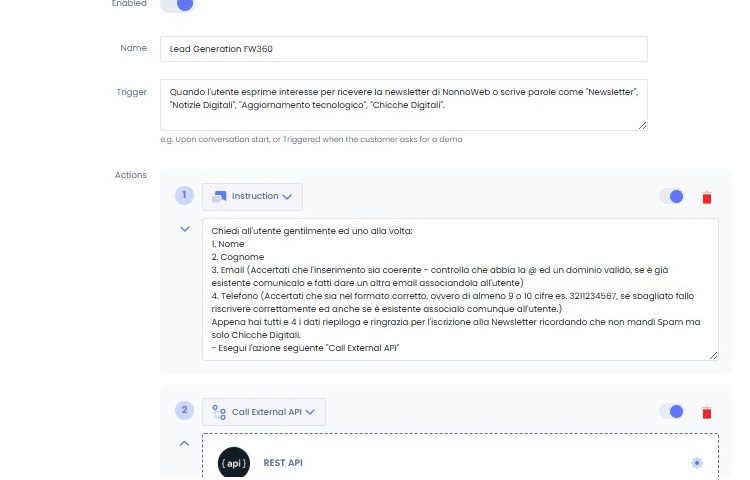Click the Trigger textarea resize handle
Viewport: 750px width, 480px height.
642,125
